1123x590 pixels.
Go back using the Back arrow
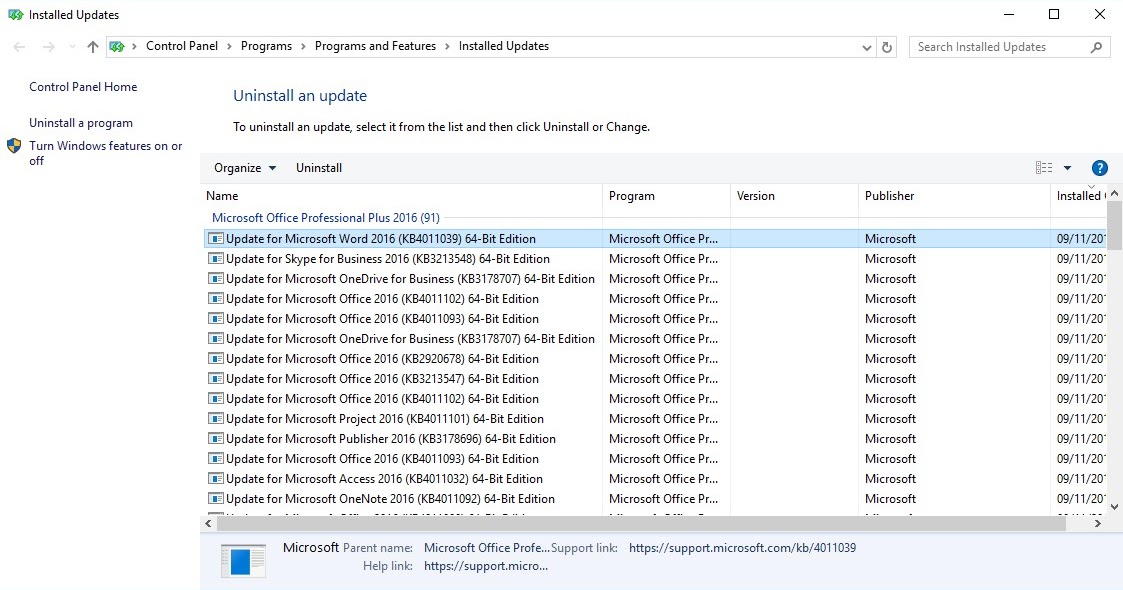point(19,47)
